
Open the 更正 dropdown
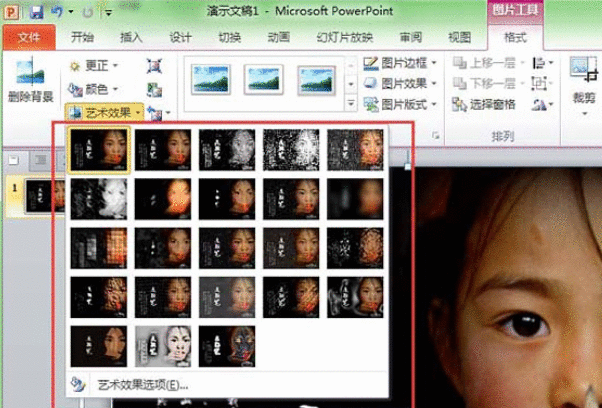(x=93, y=66)
